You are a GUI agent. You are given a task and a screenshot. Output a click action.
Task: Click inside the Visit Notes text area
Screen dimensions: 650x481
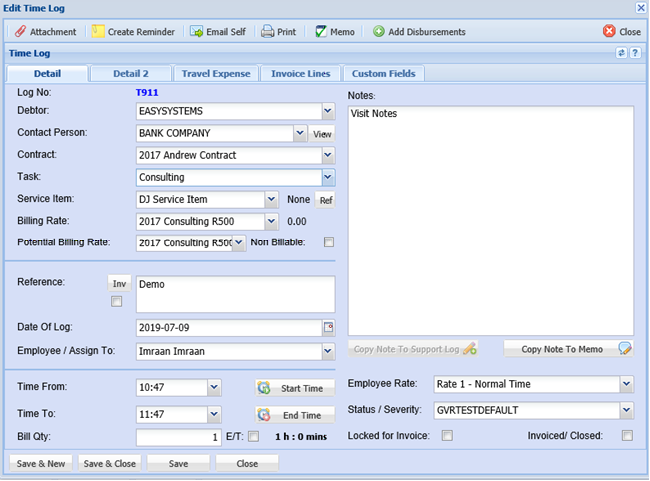pyautogui.click(x=490, y=220)
